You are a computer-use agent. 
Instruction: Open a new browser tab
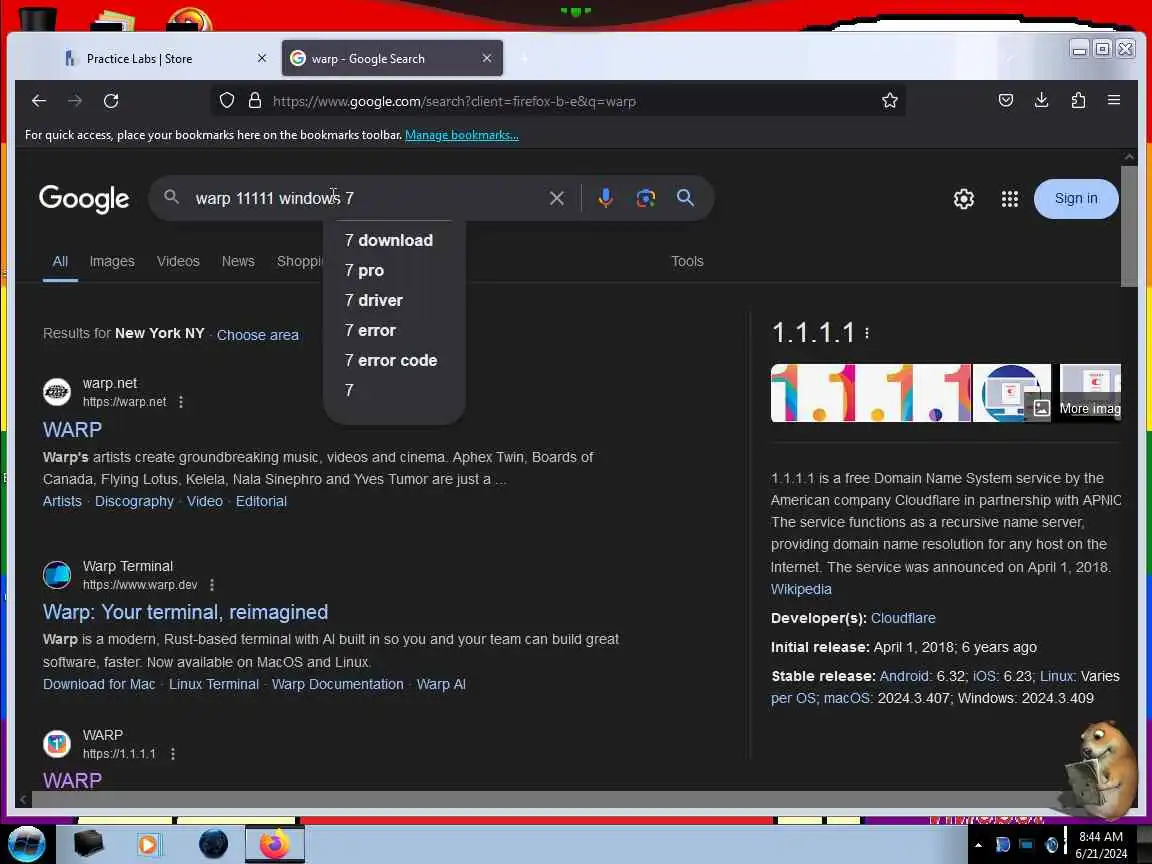click(524, 58)
